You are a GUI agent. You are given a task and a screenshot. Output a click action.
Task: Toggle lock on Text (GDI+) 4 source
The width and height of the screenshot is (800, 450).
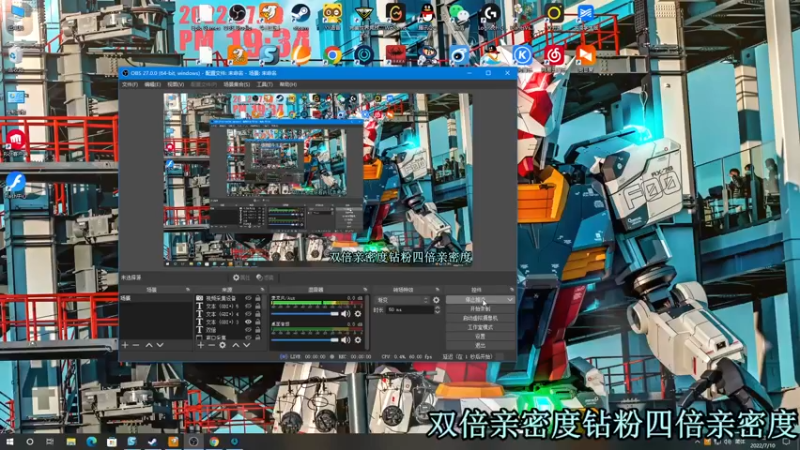point(258,314)
